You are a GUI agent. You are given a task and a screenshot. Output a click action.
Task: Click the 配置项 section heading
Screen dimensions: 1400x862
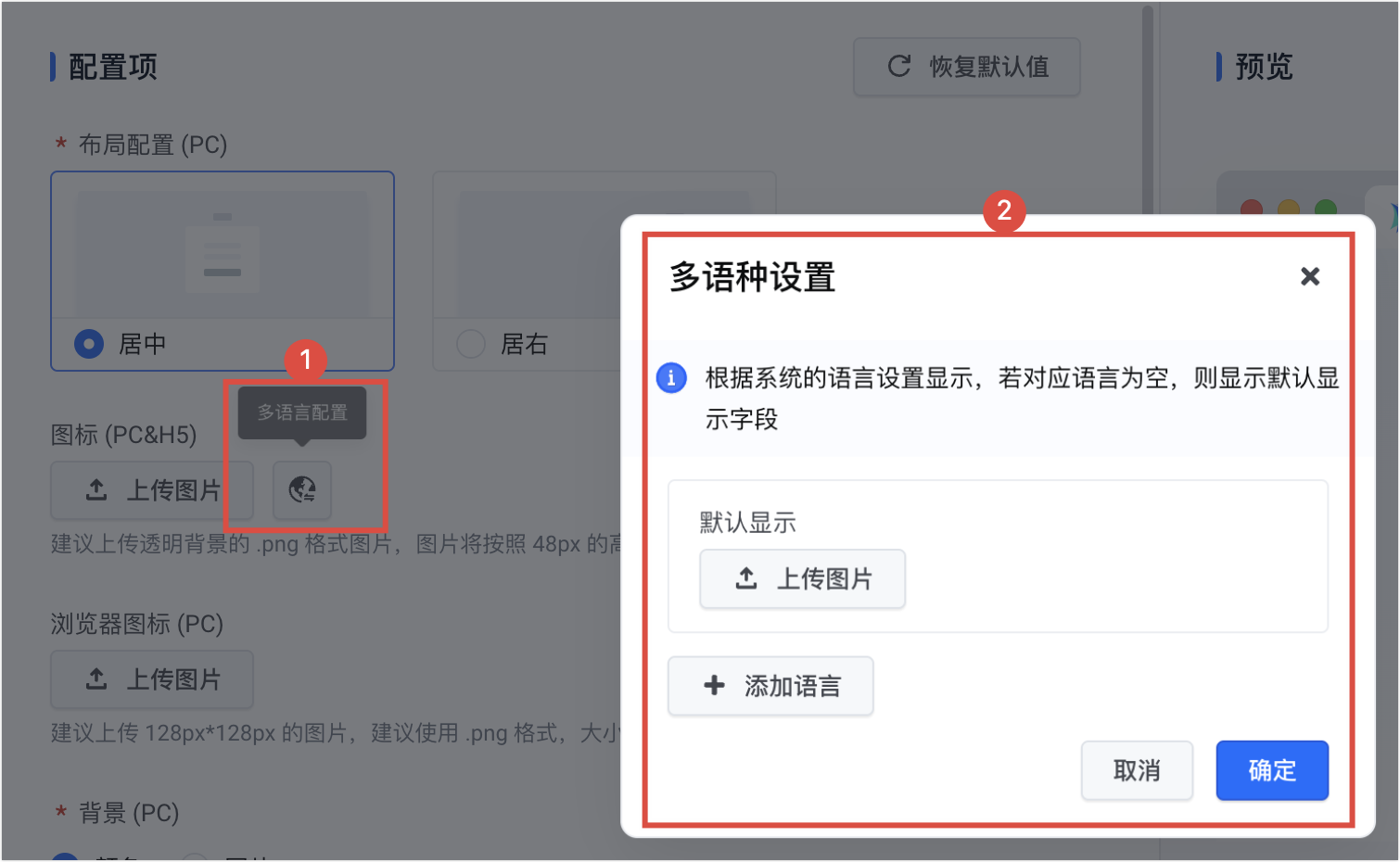pyautogui.click(x=113, y=67)
